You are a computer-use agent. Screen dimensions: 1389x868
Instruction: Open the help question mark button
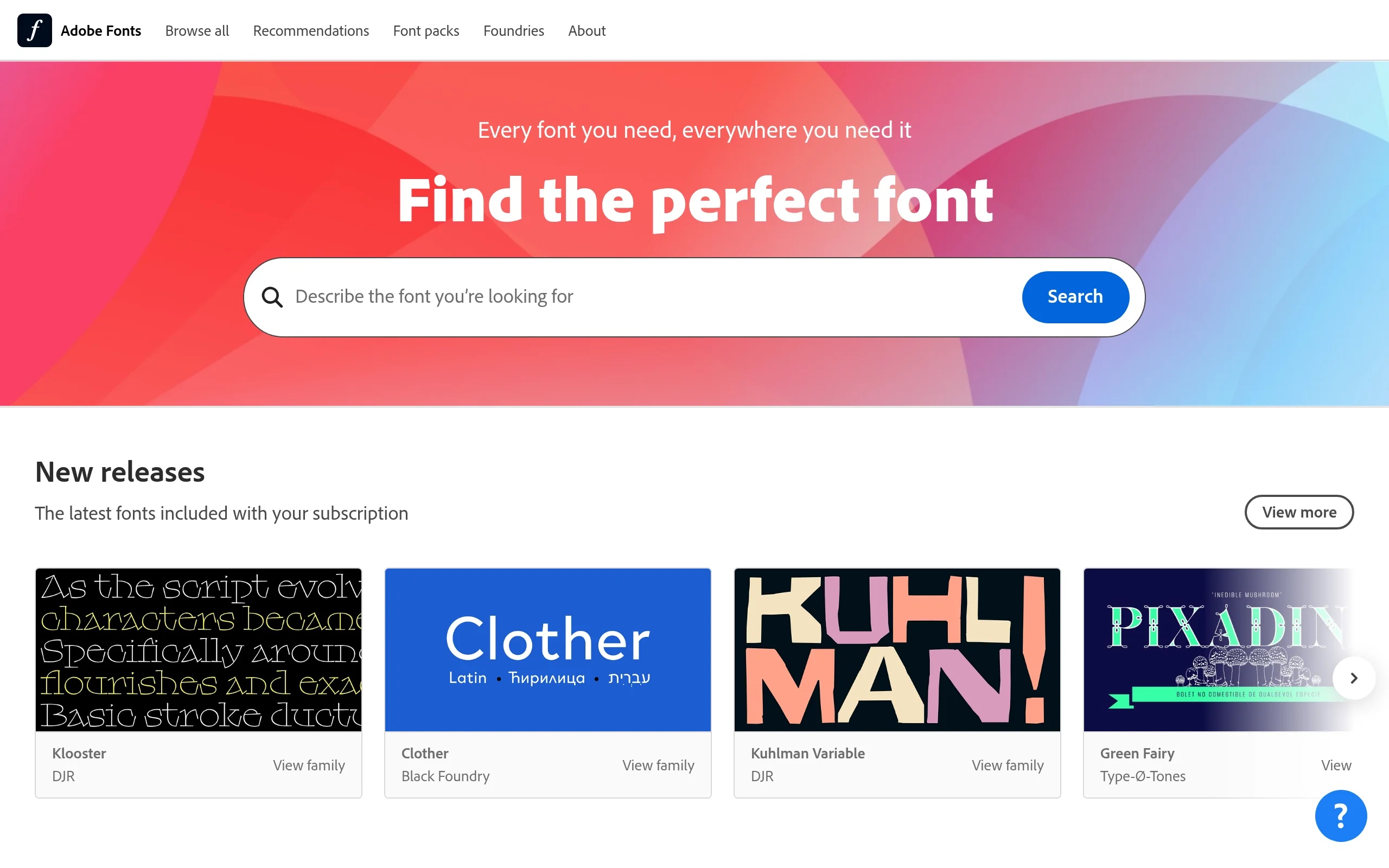(1341, 816)
